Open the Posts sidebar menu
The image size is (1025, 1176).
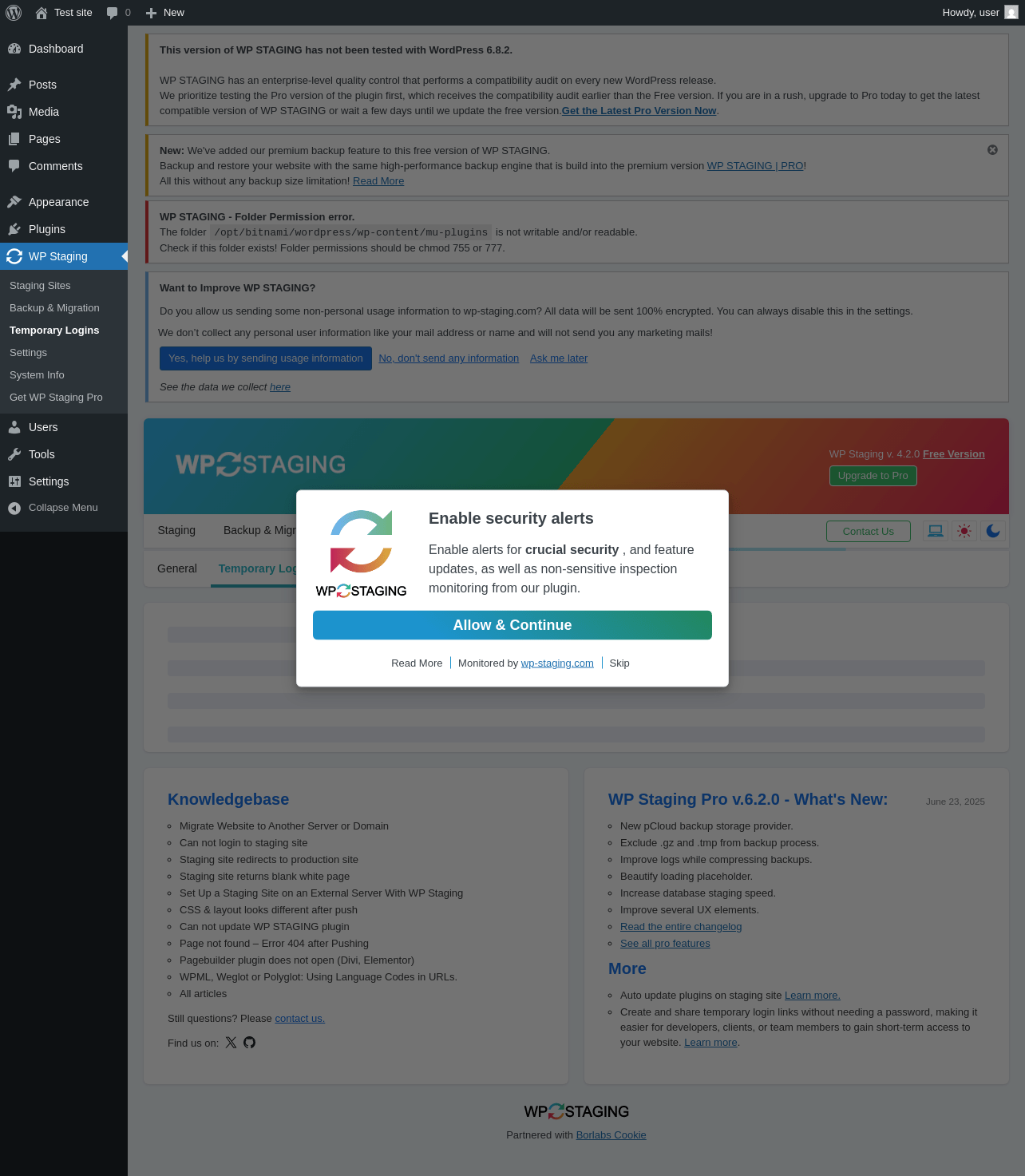pyautogui.click(x=64, y=85)
